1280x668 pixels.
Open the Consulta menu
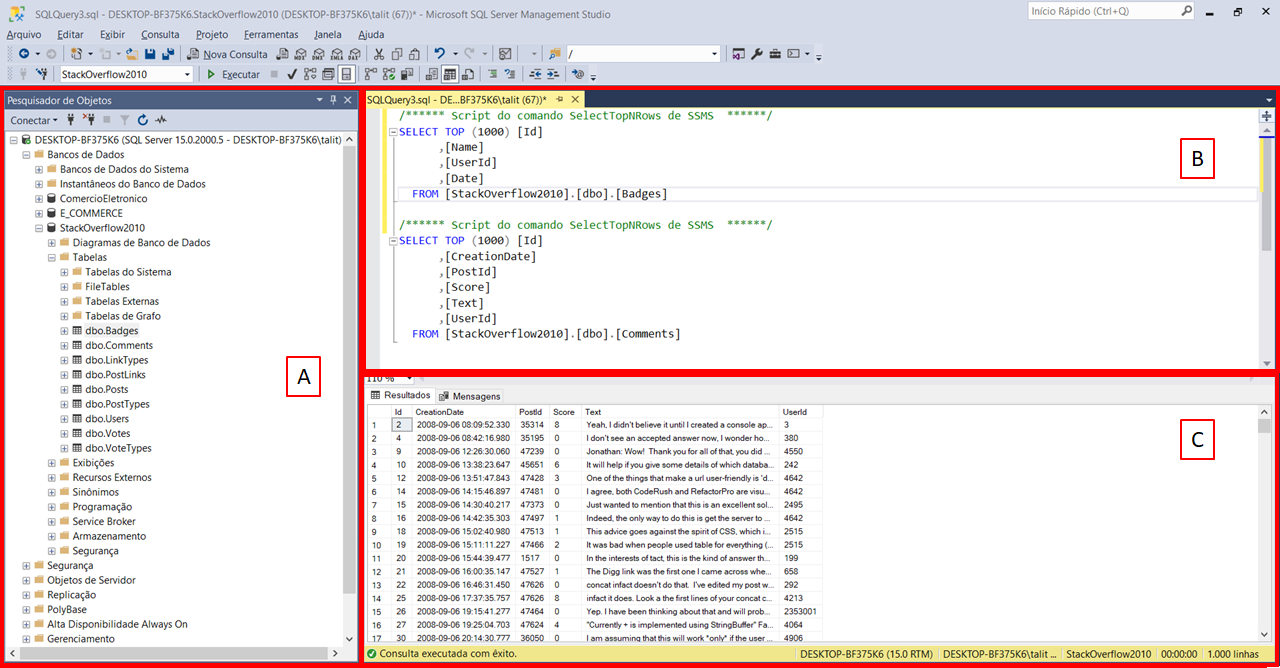tap(160, 34)
